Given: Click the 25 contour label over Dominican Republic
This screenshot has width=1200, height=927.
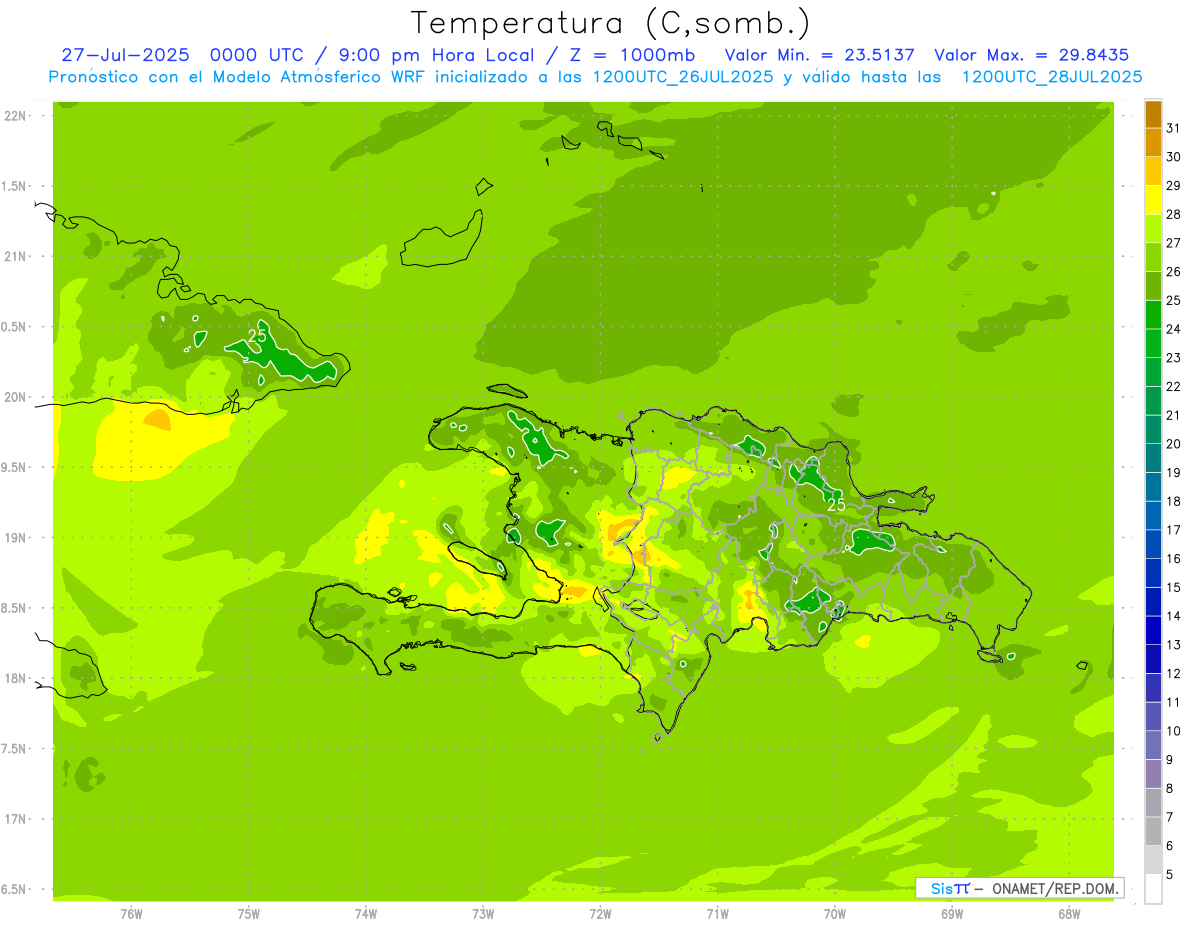Looking at the screenshot, I should tap(836, 505).
